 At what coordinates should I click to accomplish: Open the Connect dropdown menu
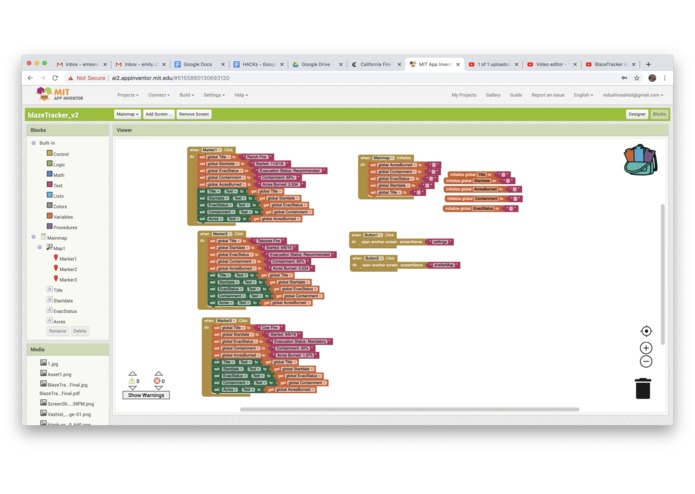159,95
